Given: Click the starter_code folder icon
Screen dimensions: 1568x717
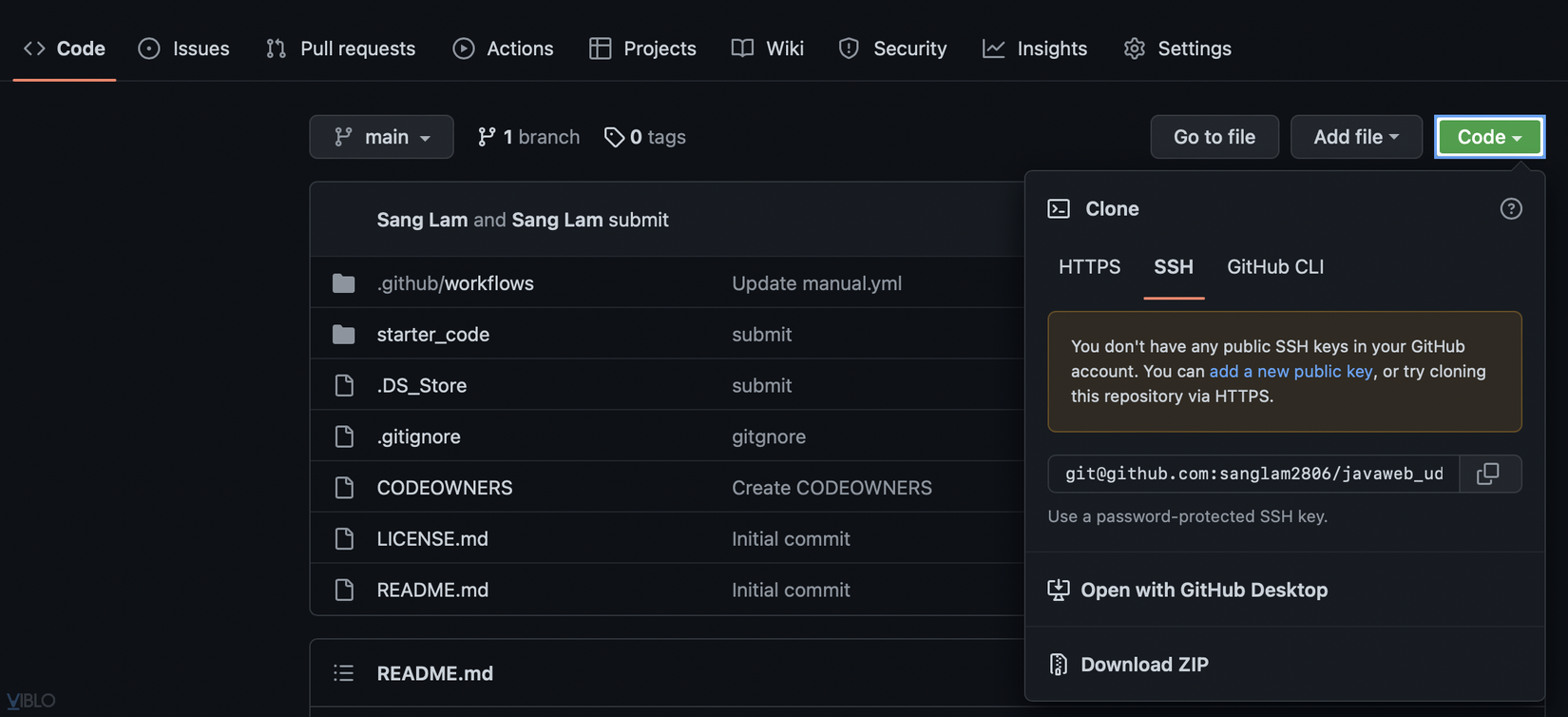Looking at the screenshot, I should (344, 335).
